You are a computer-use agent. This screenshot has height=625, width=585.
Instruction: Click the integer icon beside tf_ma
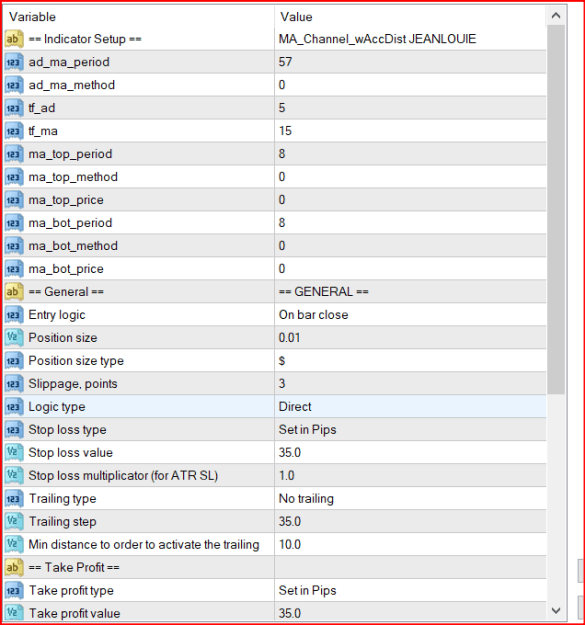(13, 131)
